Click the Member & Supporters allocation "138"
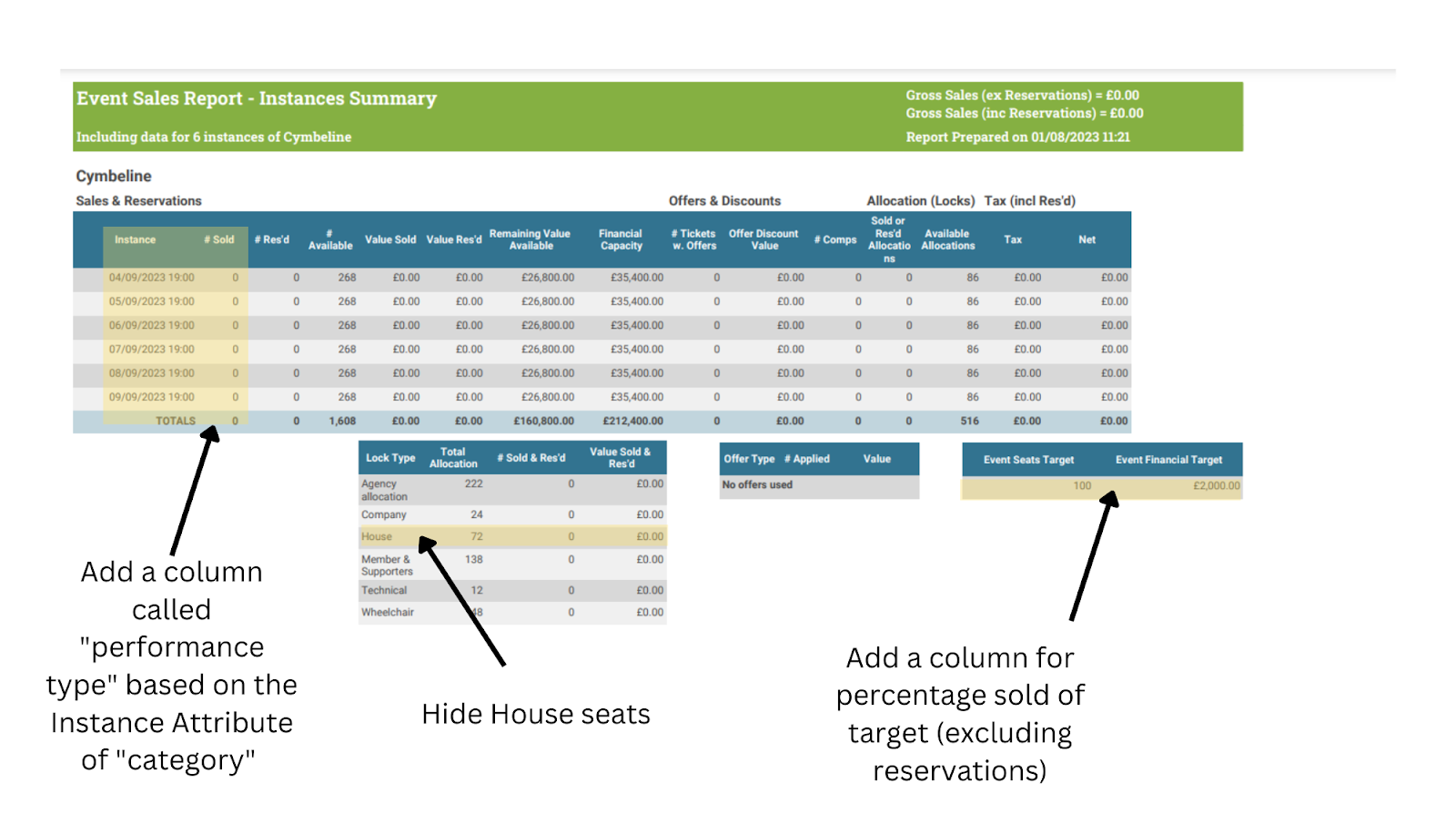Image resolution: width=1456 pixels, height=814 pixels. point(474,559)
